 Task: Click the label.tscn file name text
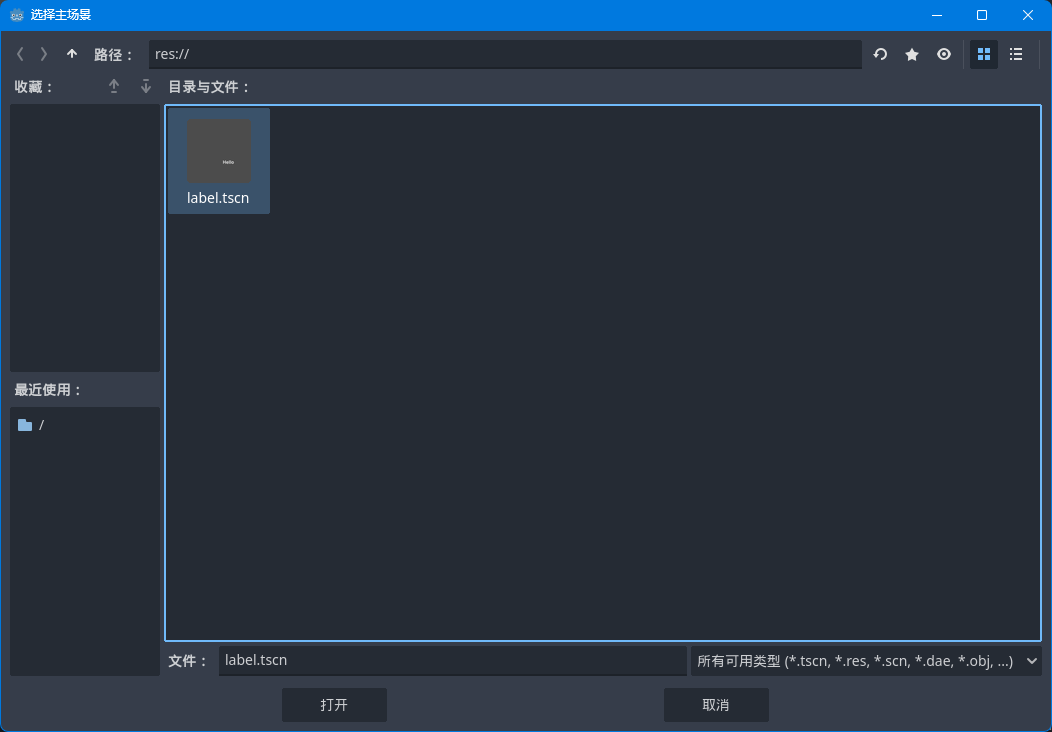(x=218, y=198)
